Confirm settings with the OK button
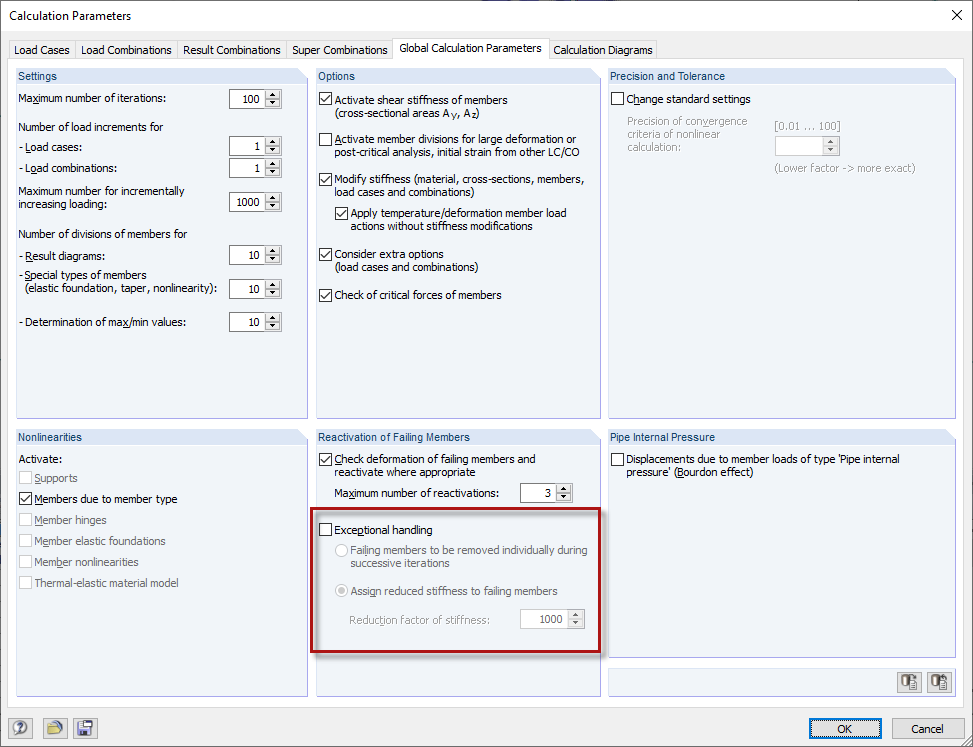 845,728
